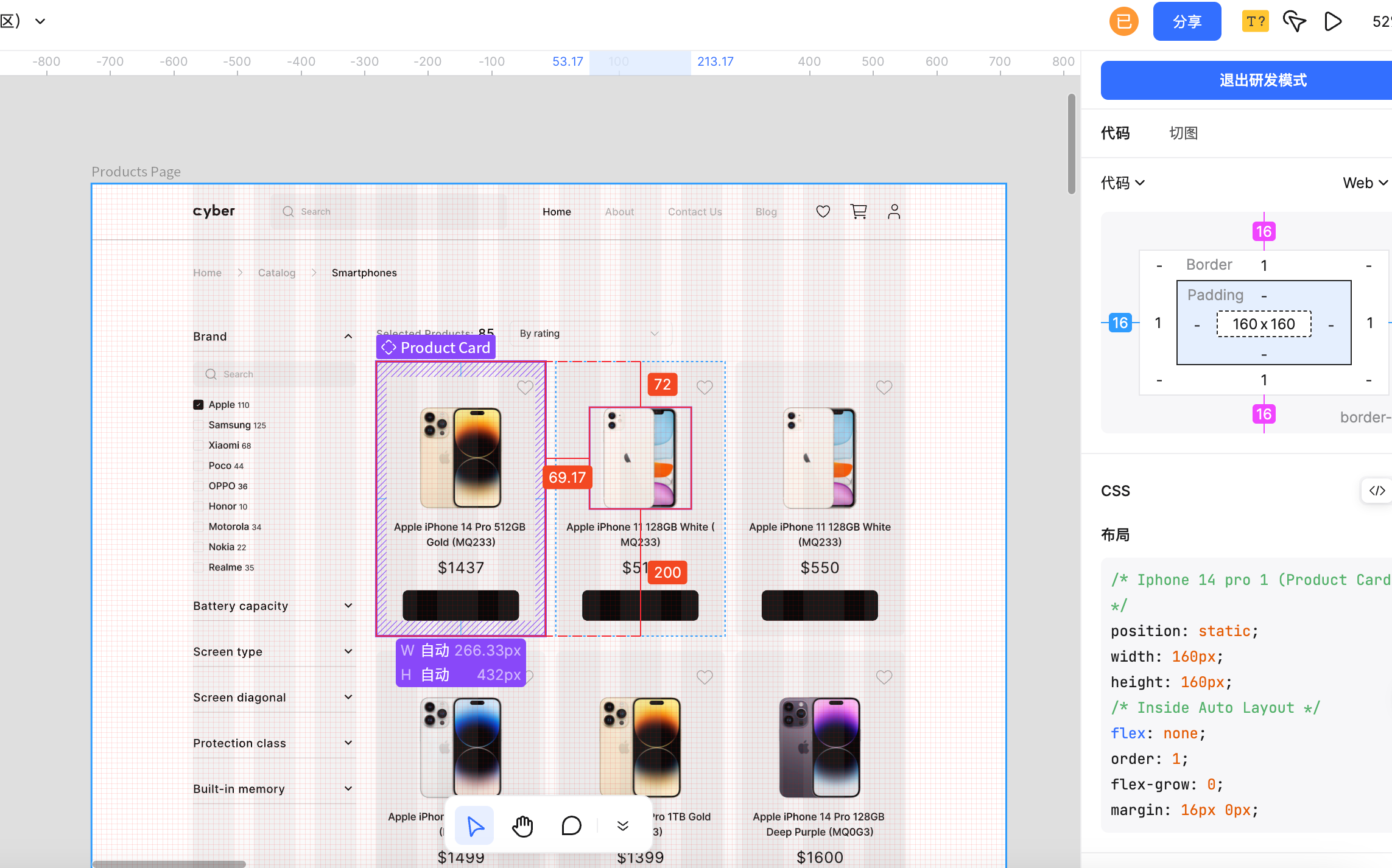Open the yellow T? font helper icon

pos(1256,22)
